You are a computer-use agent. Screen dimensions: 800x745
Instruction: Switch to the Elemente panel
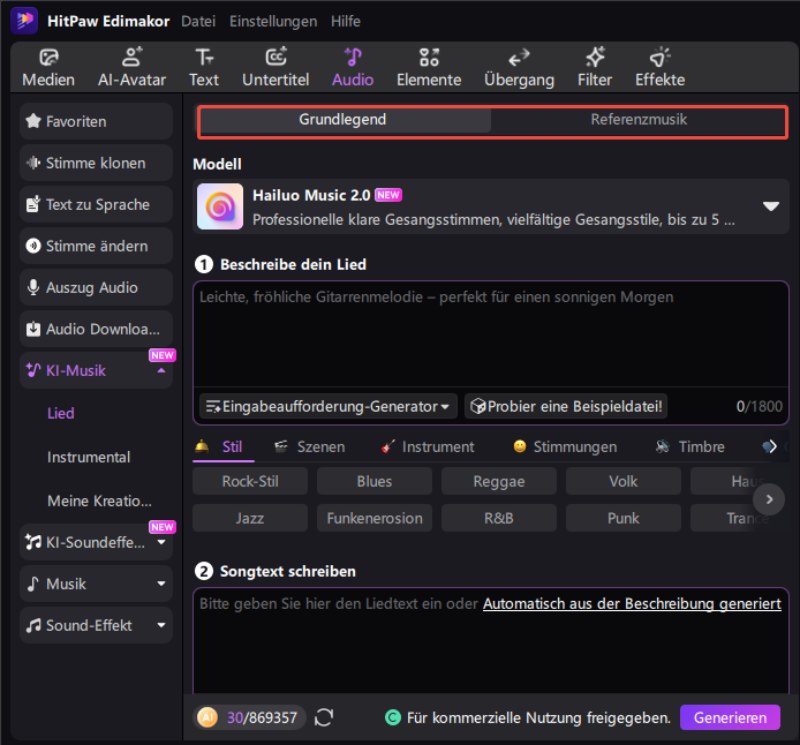tap(428, 67)
